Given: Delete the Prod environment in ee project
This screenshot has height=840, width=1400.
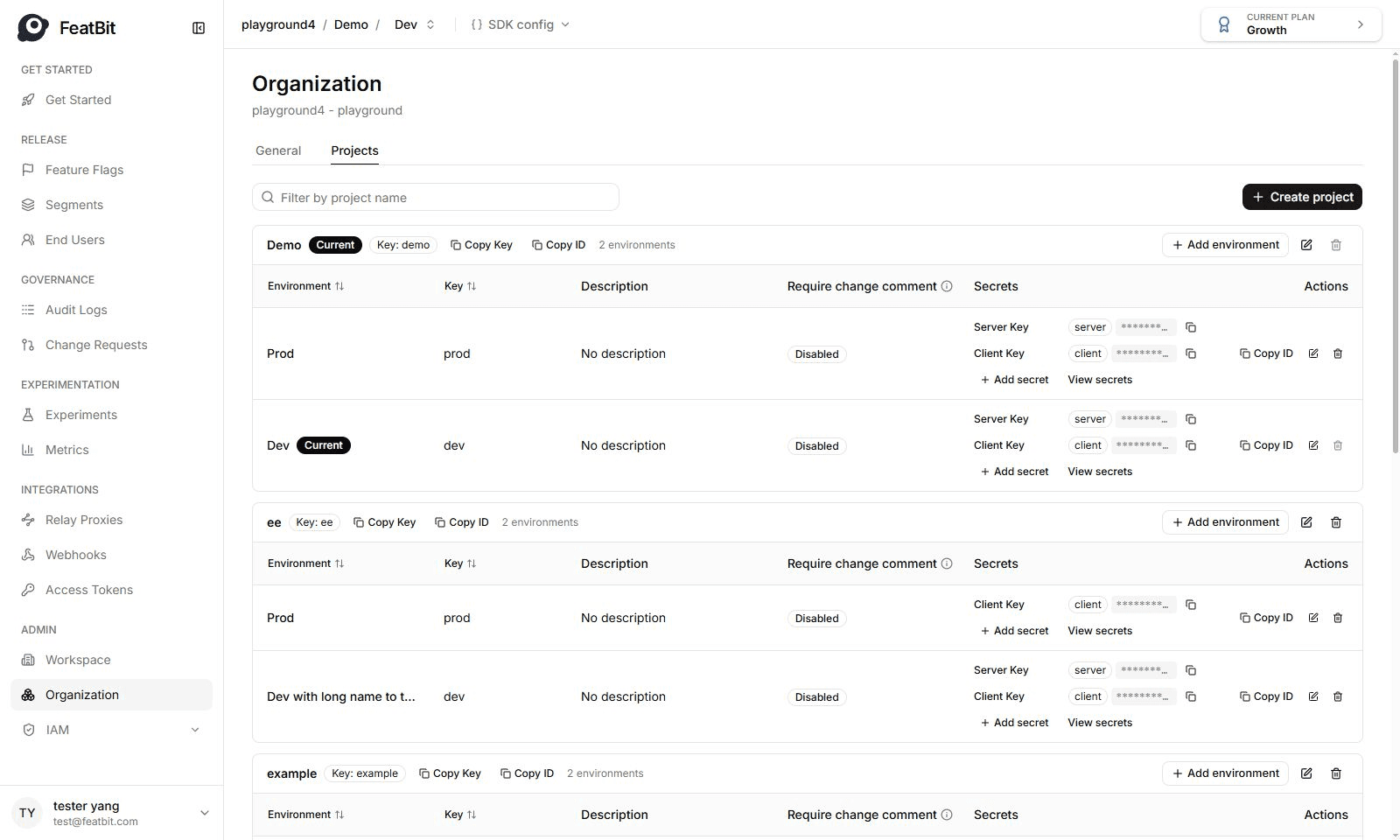Looking at the screenshot, I should [x=1338, y=618].
